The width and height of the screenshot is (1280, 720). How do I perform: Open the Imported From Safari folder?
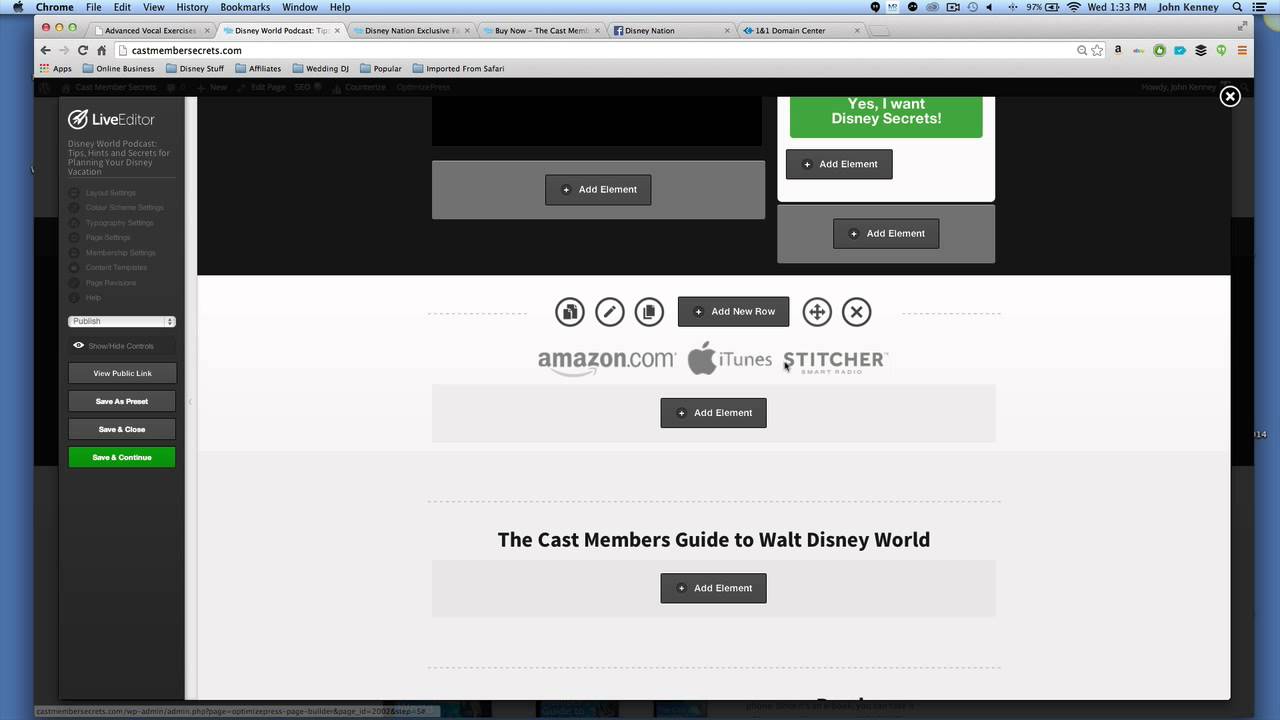[x=458, y=69]
